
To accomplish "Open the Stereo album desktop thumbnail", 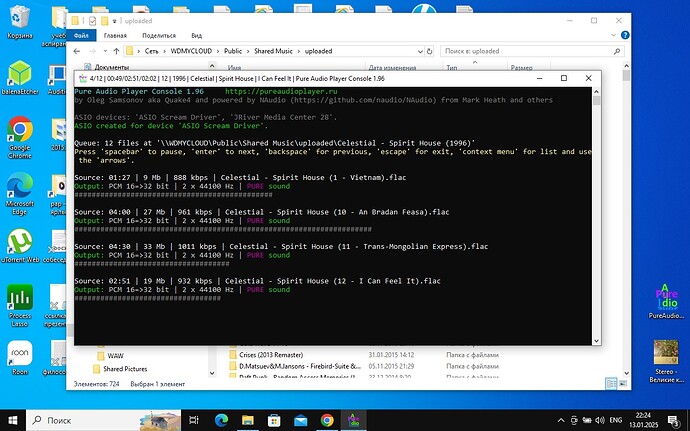I will (666, 361).
